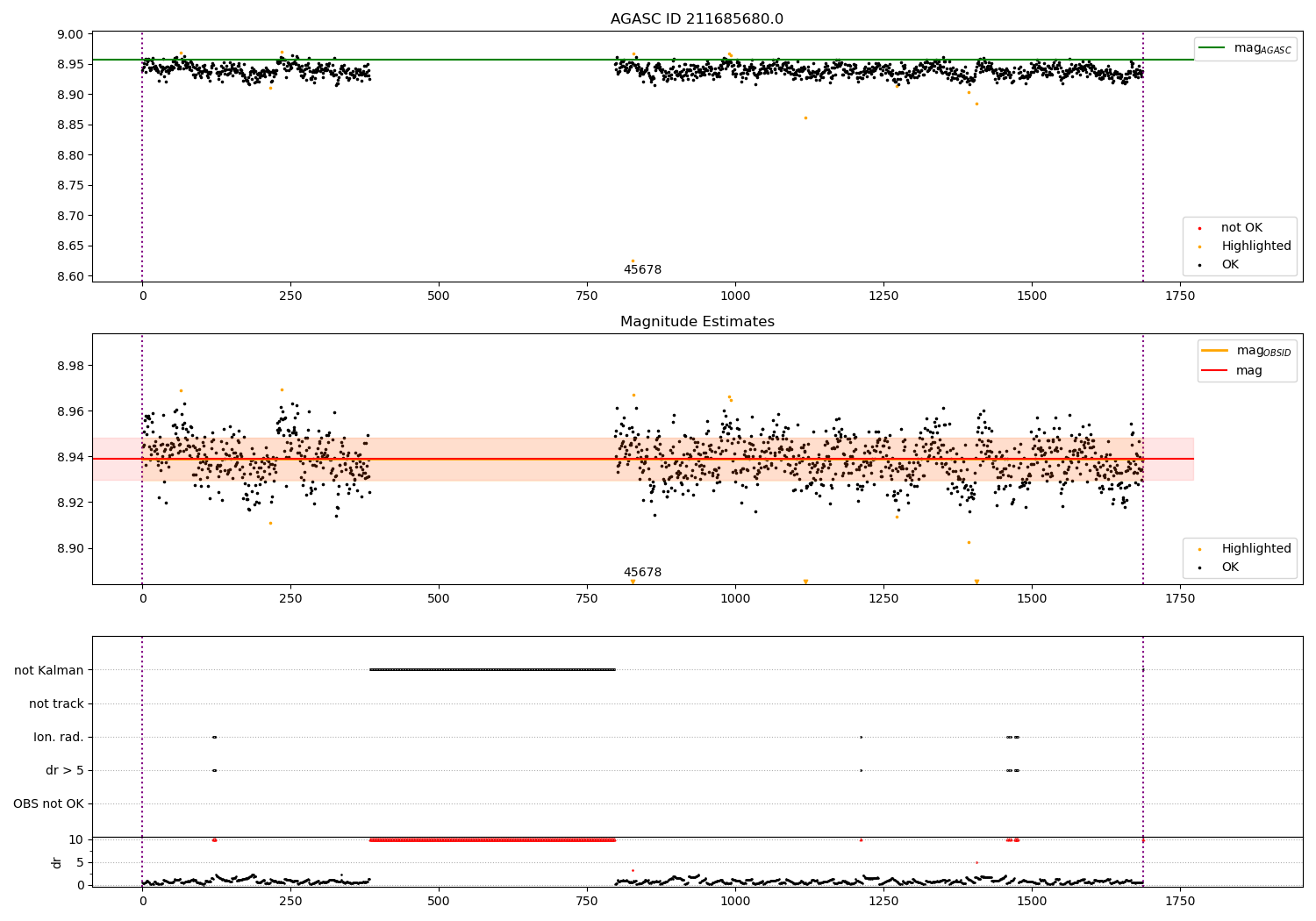The width and height of the screenshot is (1316, 921).
Task: Click the 'AGASC ID 211685680.0' plot title
Action: [697, 19]
